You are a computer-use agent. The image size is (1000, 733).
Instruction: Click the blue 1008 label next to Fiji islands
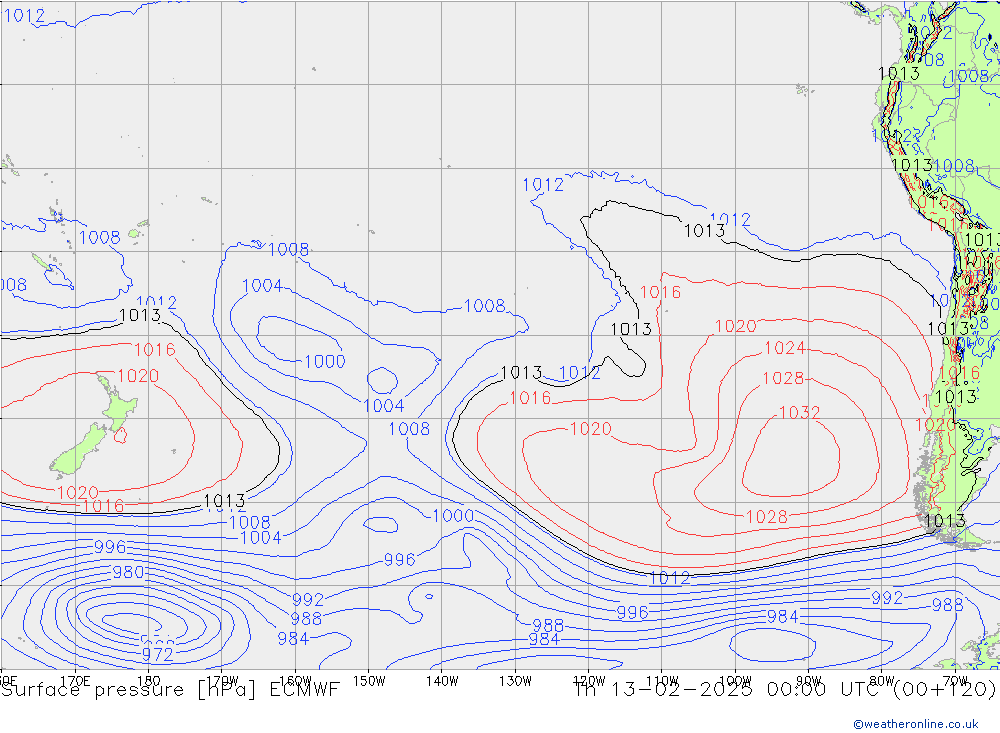[99, 238]
